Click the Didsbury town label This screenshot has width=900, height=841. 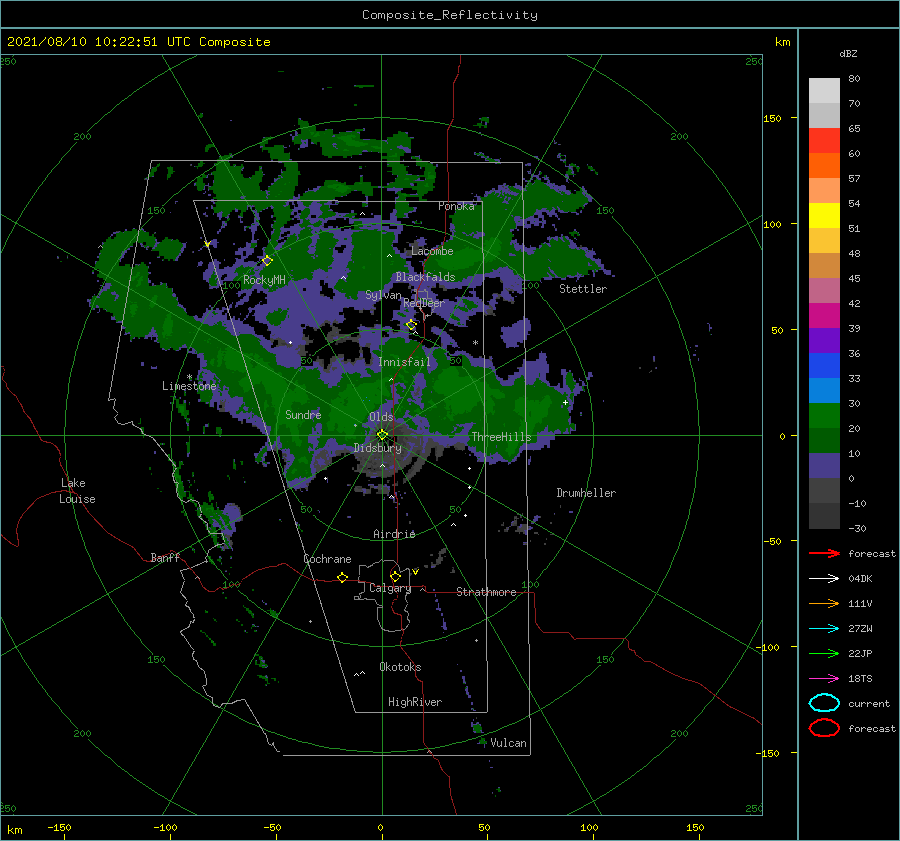(x=378, y=448)
